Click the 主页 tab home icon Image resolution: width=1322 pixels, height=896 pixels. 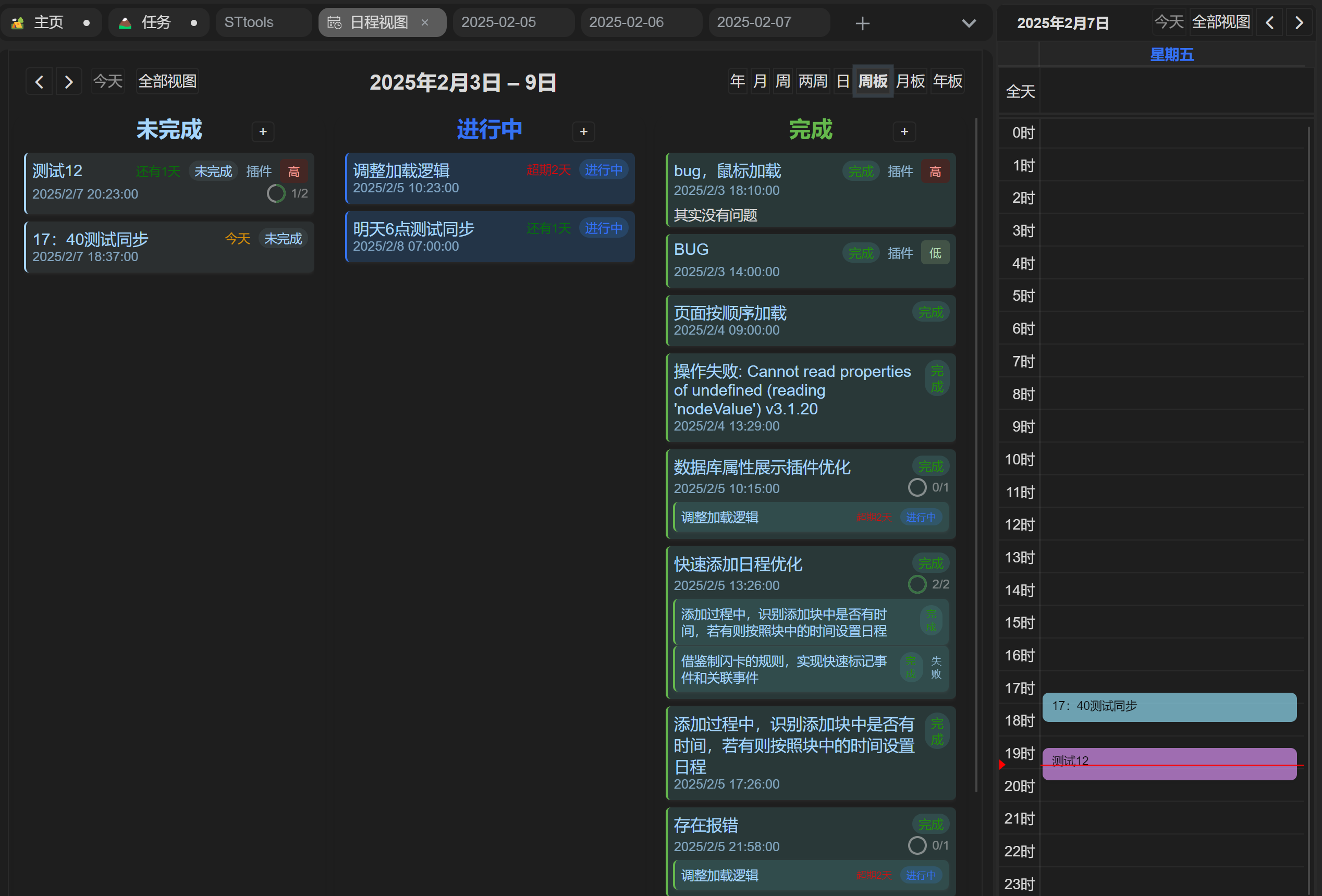coord(18,23)
